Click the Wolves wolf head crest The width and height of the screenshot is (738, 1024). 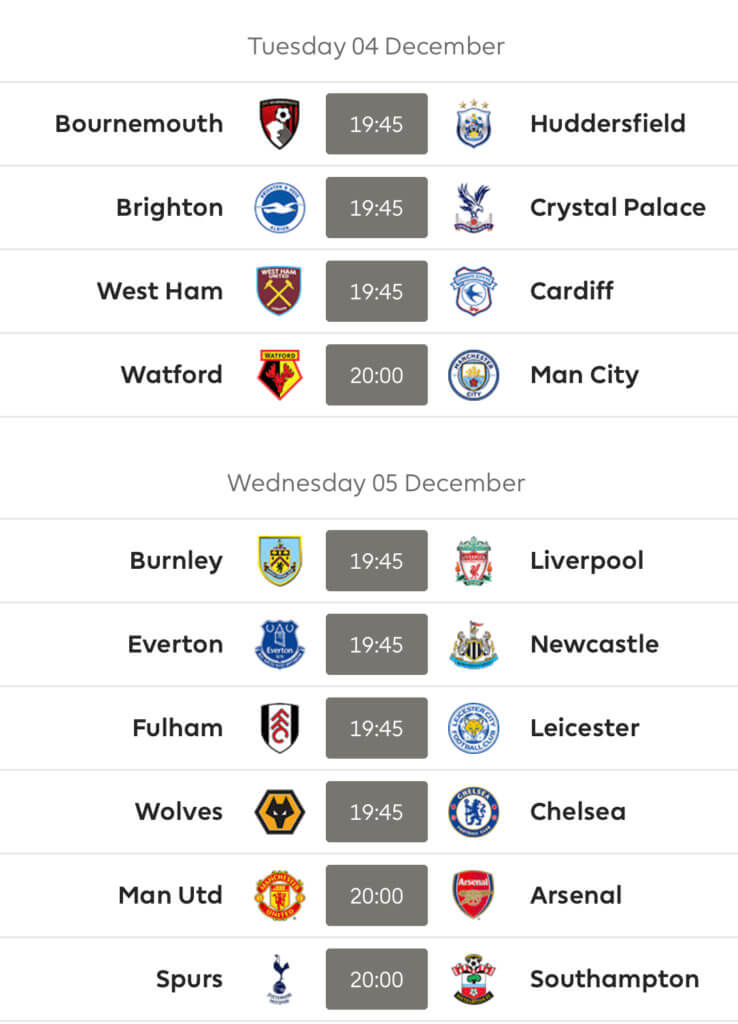(280, 811)
